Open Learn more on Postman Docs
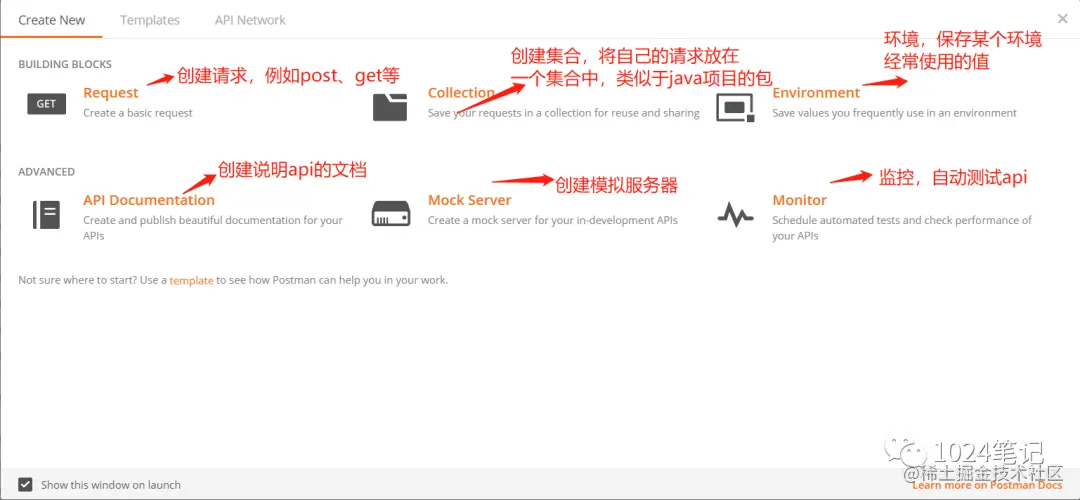Screen dimensions: 1080x500 (x=987, y=486)
